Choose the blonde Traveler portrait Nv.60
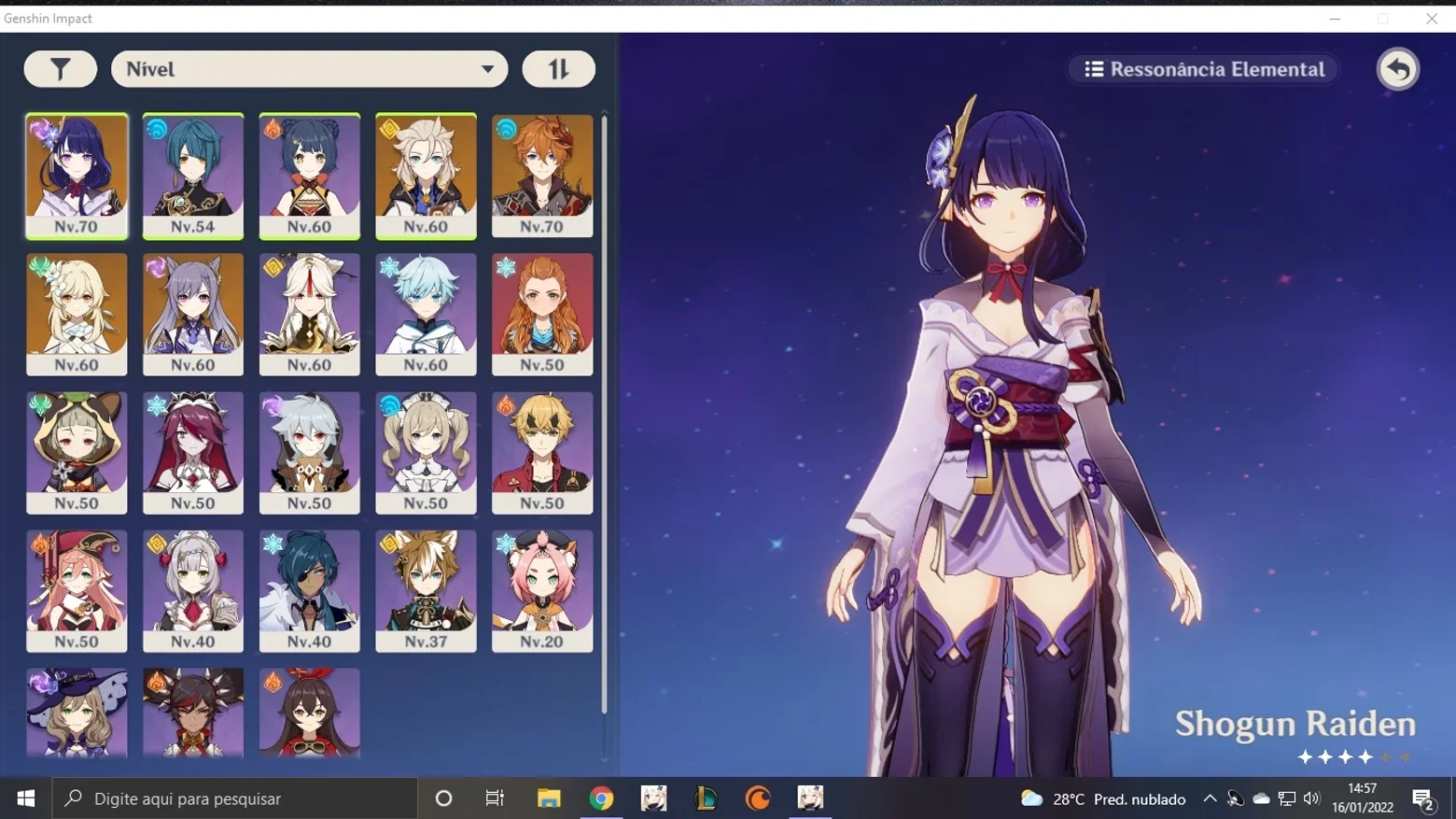Screen dimensions: 1456x819 [77, 315]
